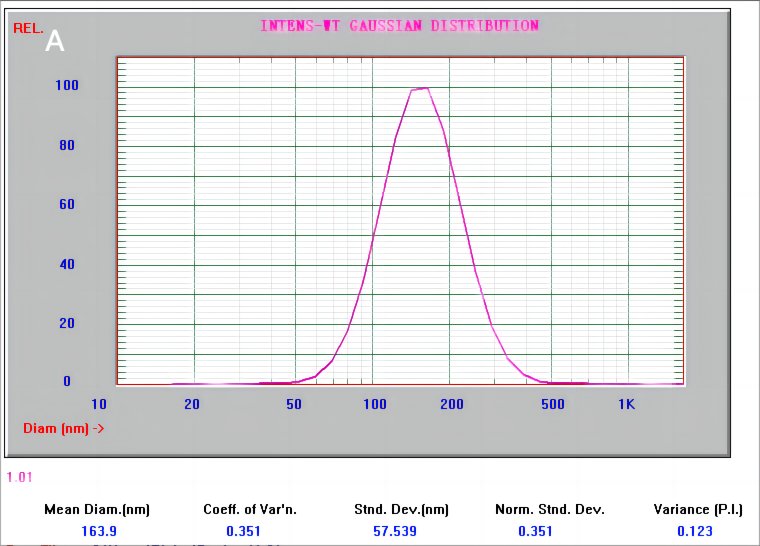Click the pink '1.01' text below chart
Screen dimensions: 760x546
[x=19, y=477]
